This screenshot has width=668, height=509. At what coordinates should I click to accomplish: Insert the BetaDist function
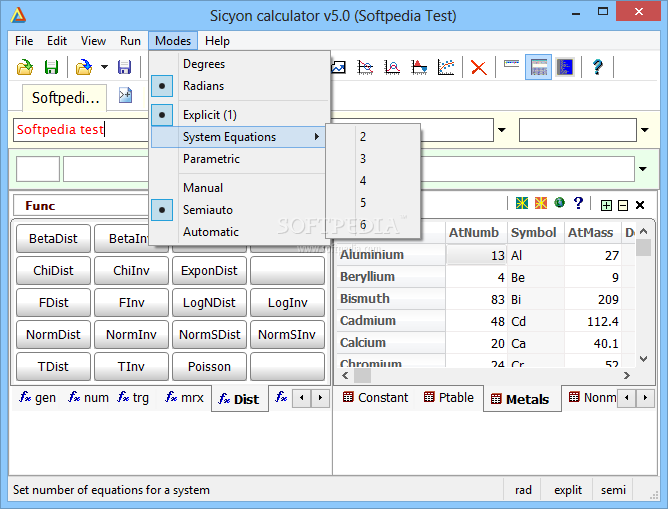click(53, 239)
